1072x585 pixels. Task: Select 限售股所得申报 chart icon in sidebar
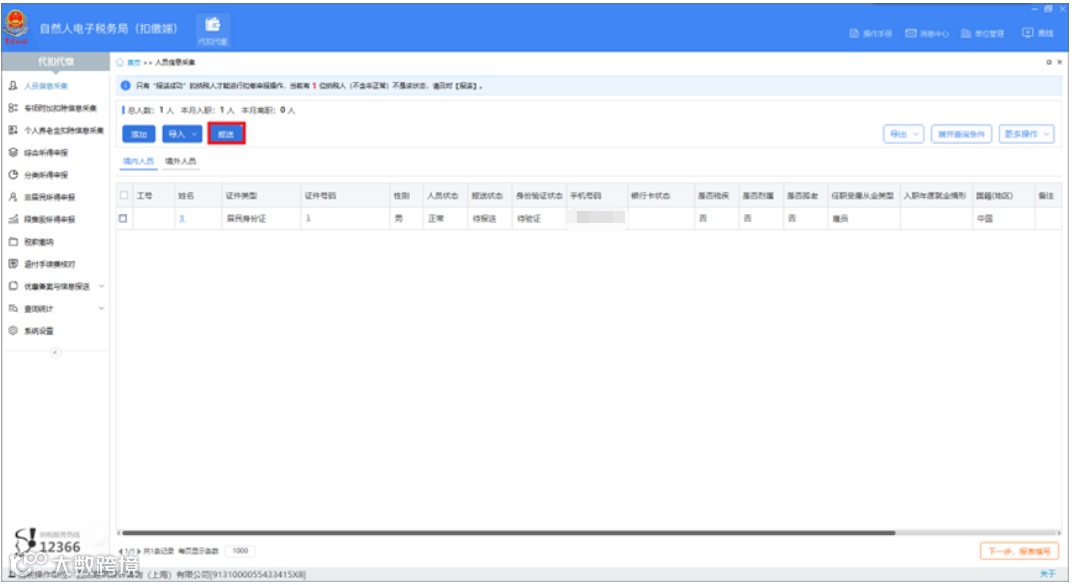tap(13, 219)
